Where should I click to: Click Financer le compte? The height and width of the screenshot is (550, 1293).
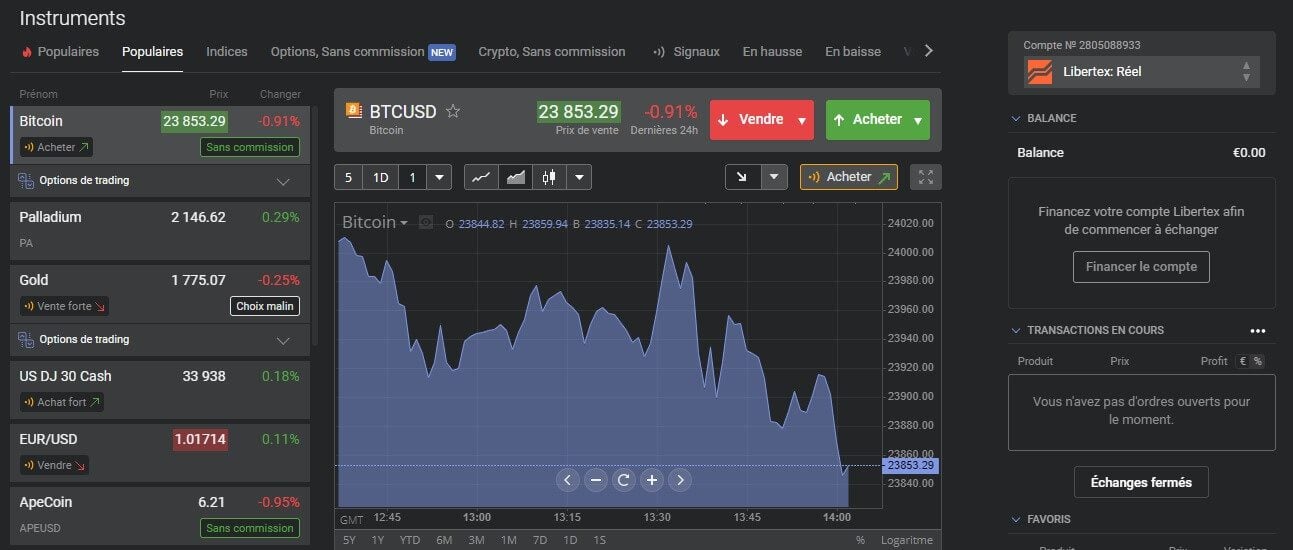tap(1141, 267)
